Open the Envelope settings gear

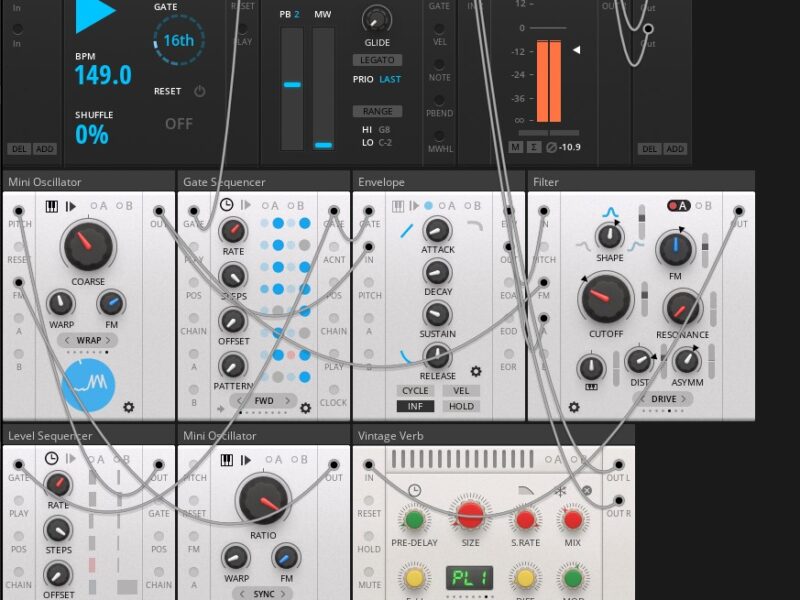click(x=476, y=371)
